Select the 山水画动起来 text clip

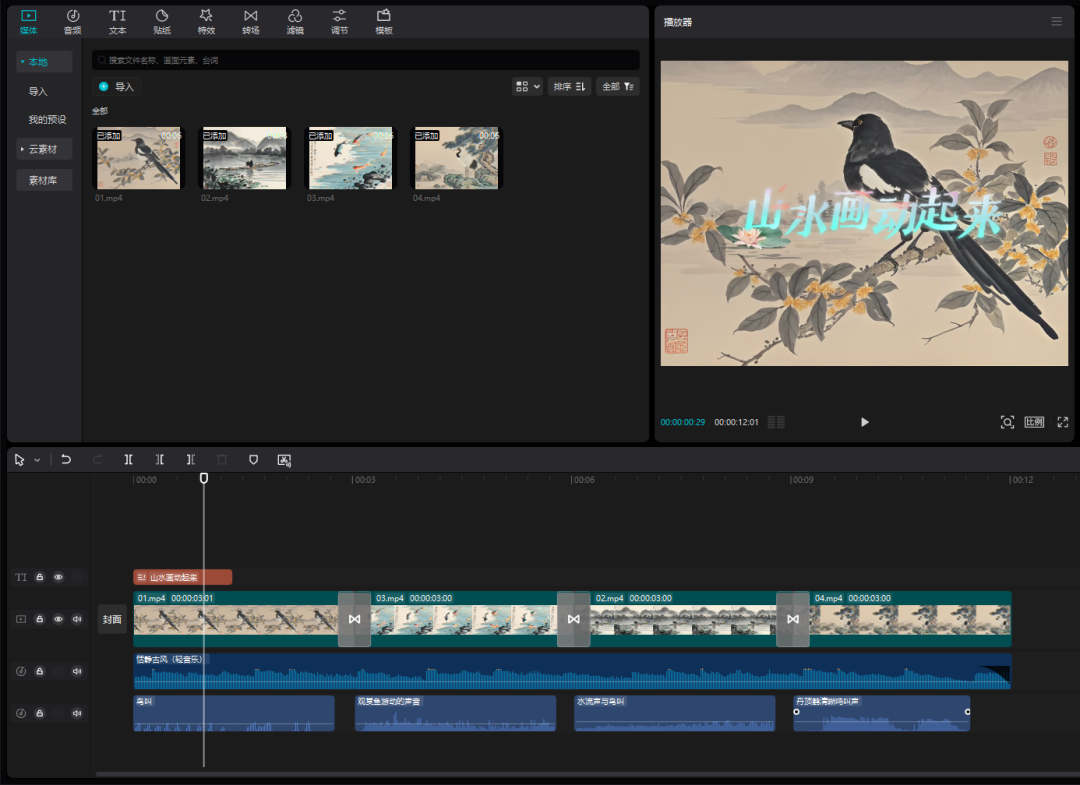pos(183,577)
